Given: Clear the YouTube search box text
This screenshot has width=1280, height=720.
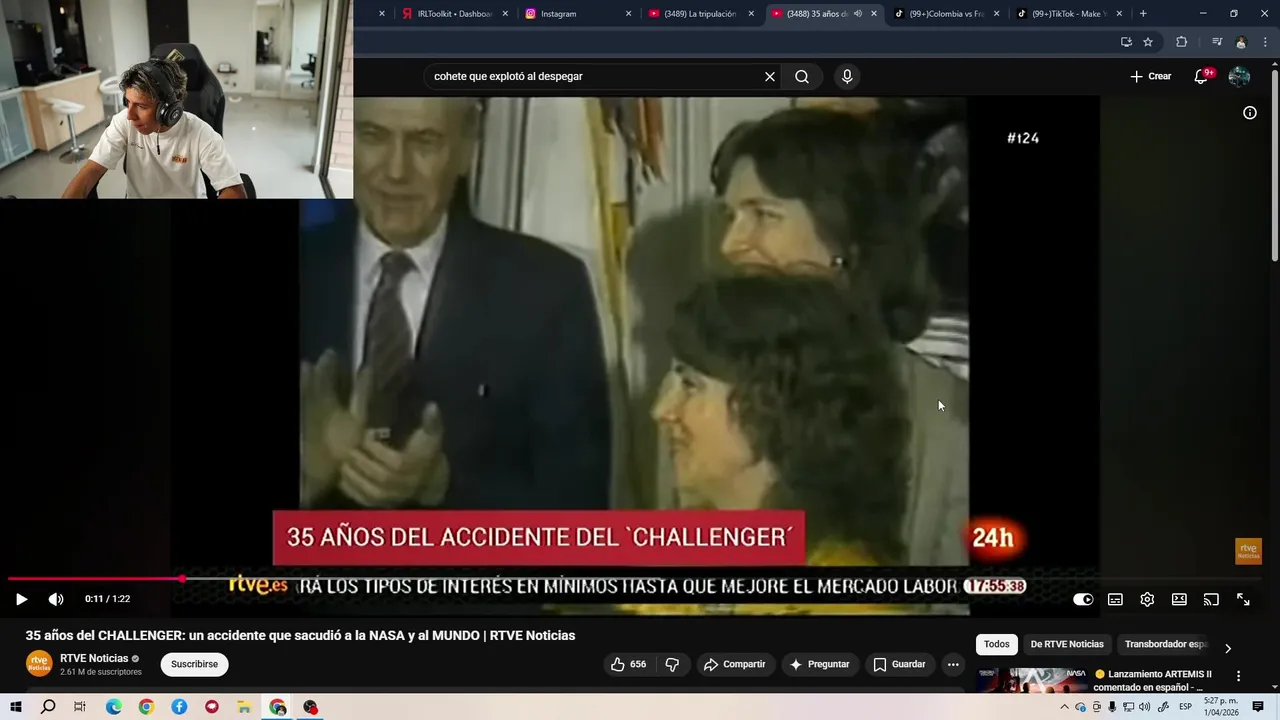Looking at the screenshot, I should 770,77.
